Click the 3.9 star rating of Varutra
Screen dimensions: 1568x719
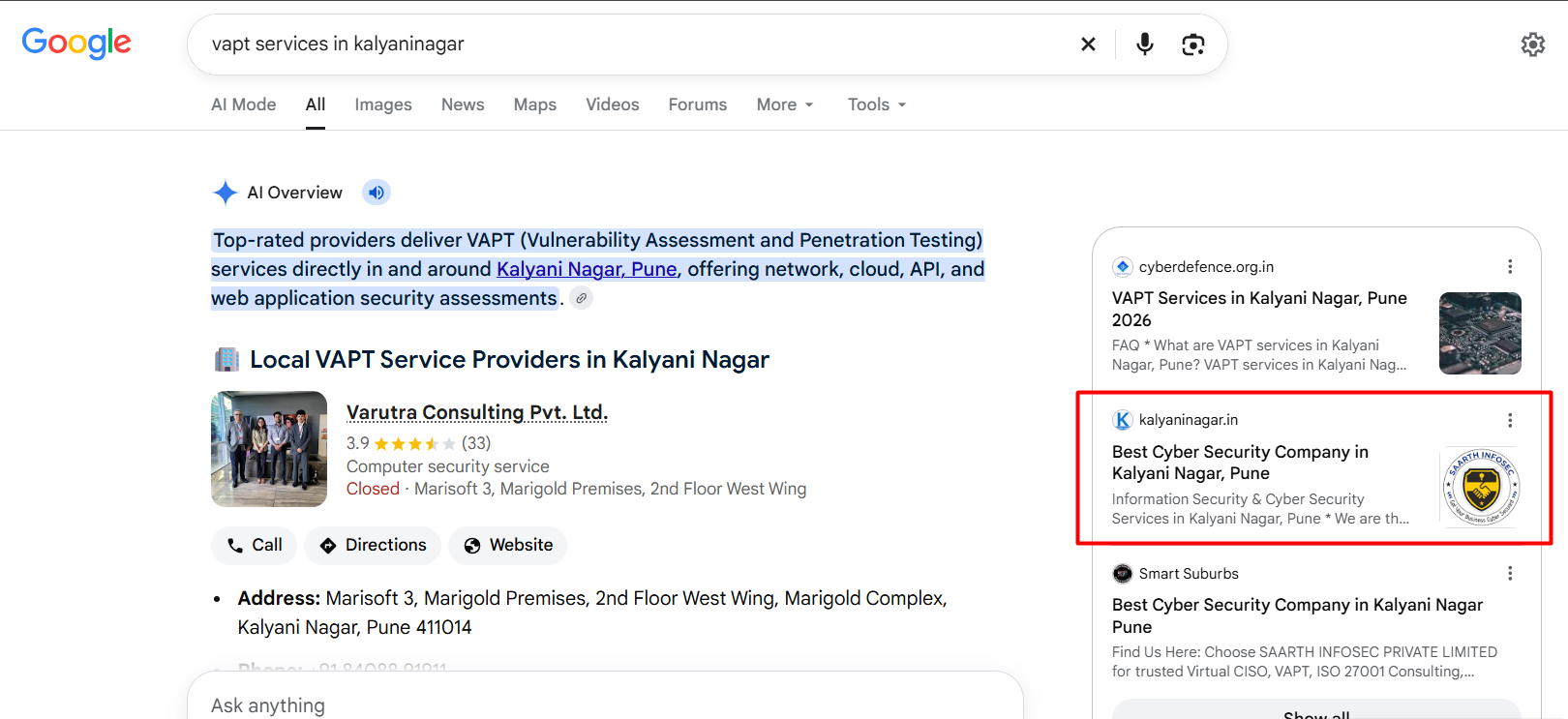(401, 443)
